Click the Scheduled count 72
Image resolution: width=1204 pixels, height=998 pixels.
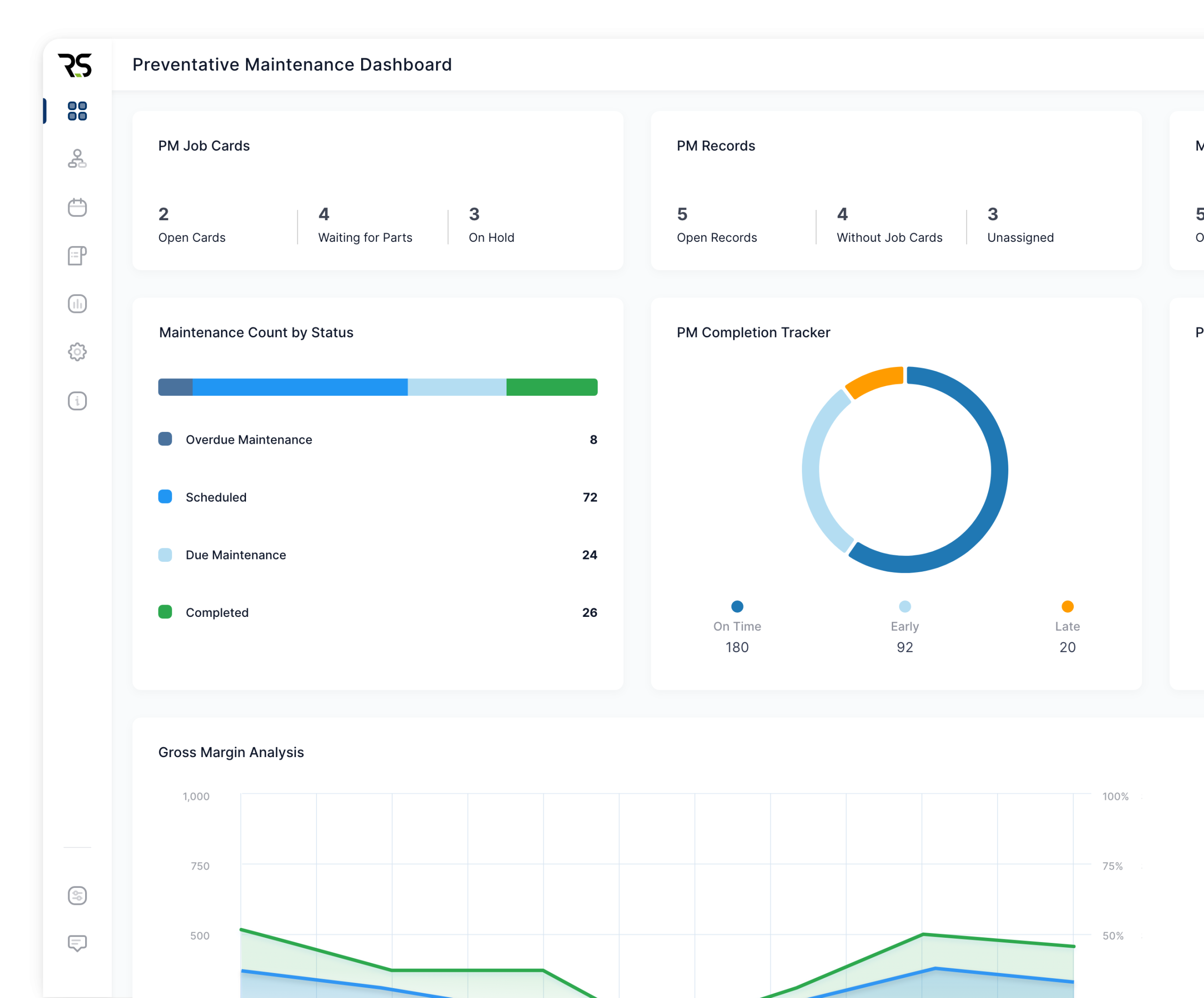(590, 497)
